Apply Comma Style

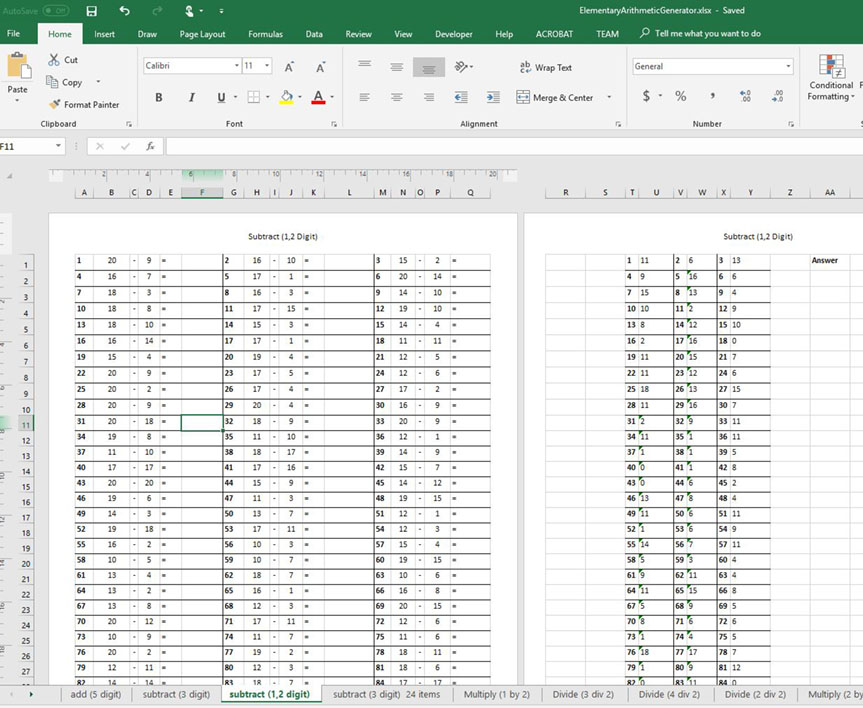tap(713, 96)
